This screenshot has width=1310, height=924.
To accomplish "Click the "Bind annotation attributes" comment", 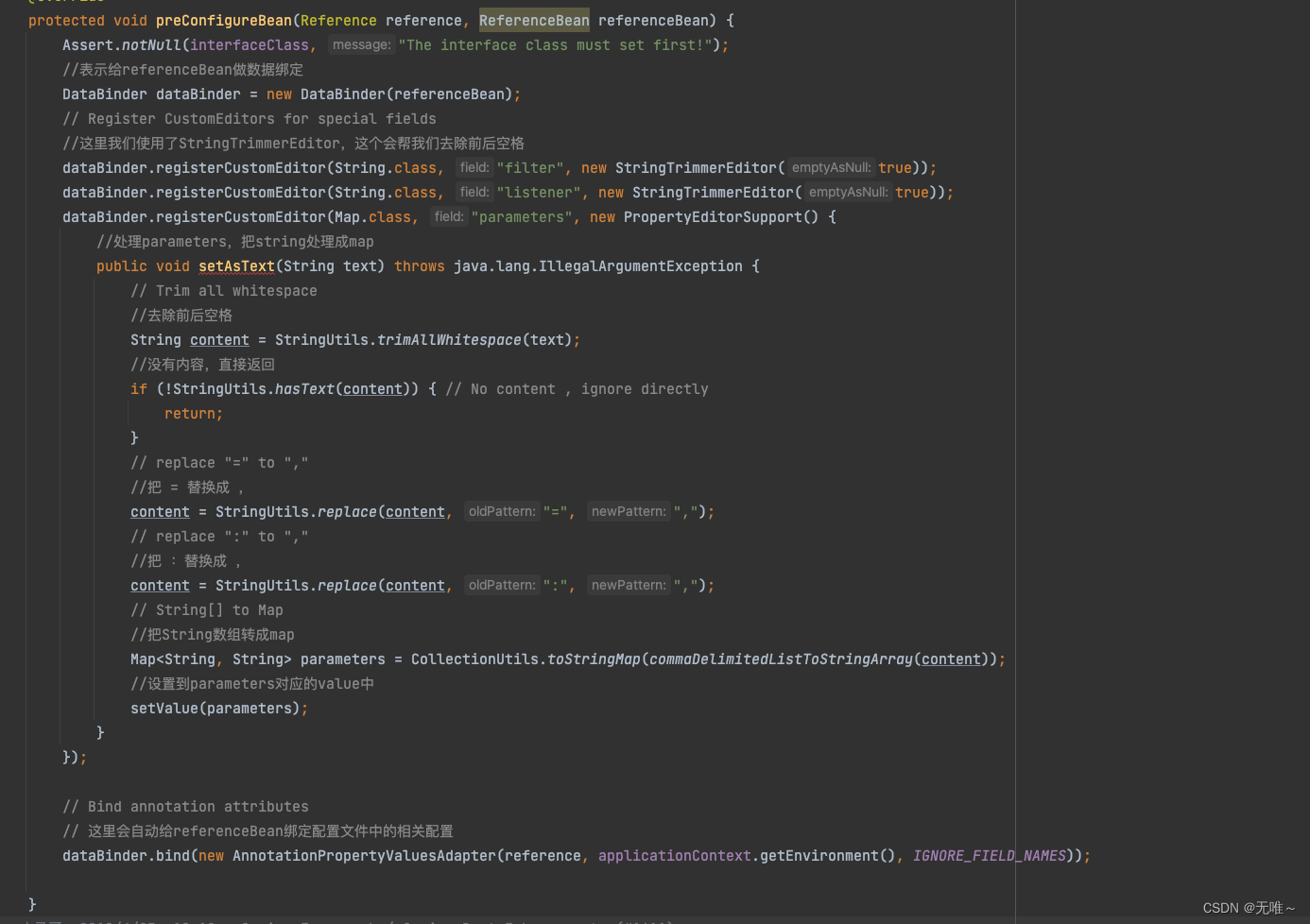I will [x=185, y=807].
